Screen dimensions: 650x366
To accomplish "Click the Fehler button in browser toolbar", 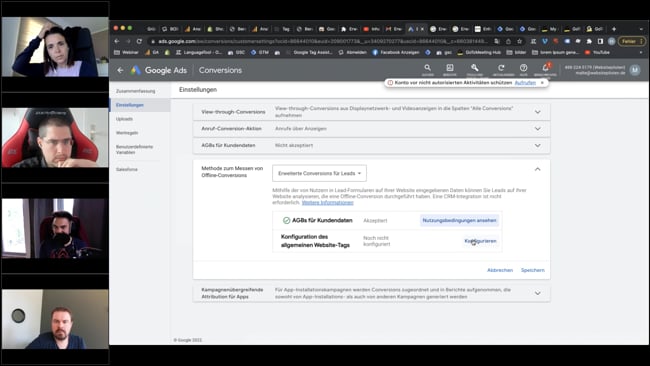I will tap(631, 41).
